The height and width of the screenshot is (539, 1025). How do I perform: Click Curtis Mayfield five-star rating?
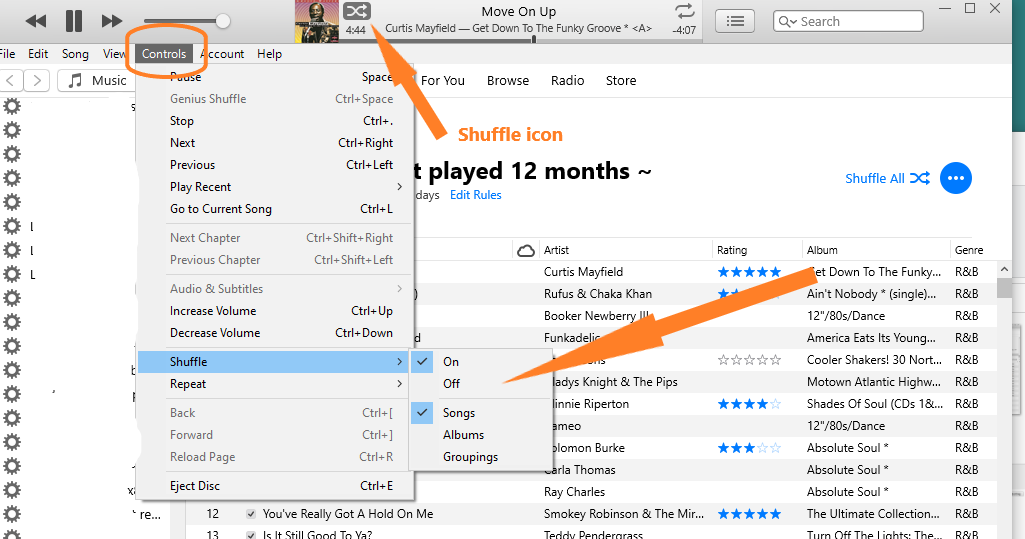749,272
